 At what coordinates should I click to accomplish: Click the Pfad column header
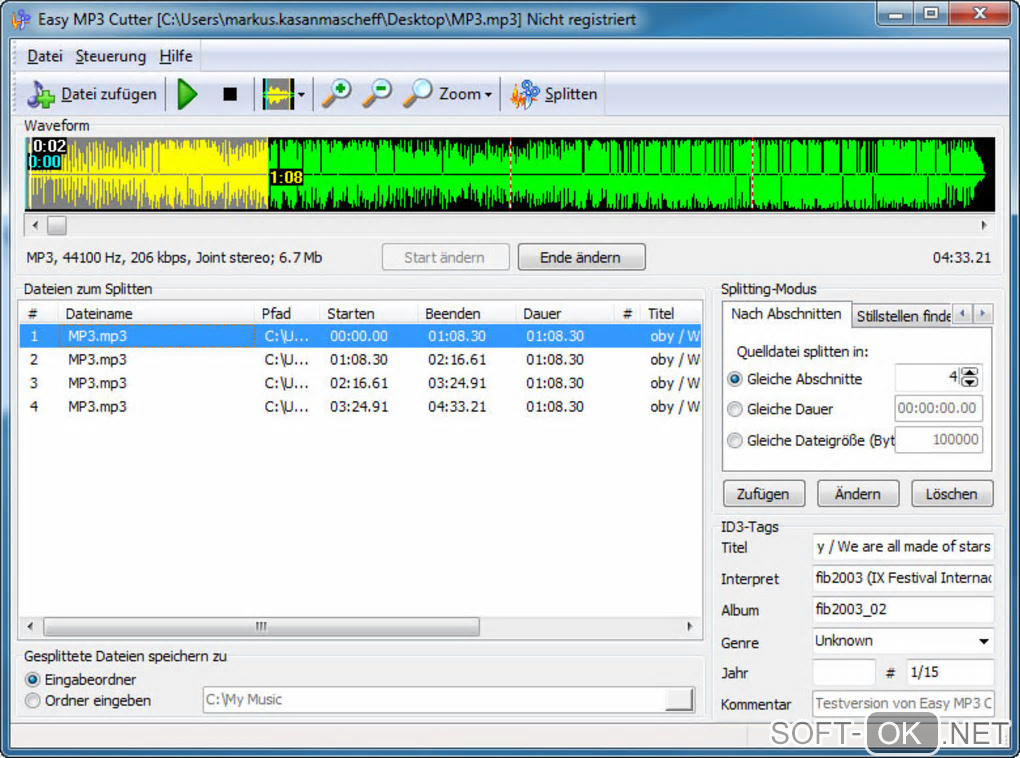pyautogui.click(x=286, y=314)
